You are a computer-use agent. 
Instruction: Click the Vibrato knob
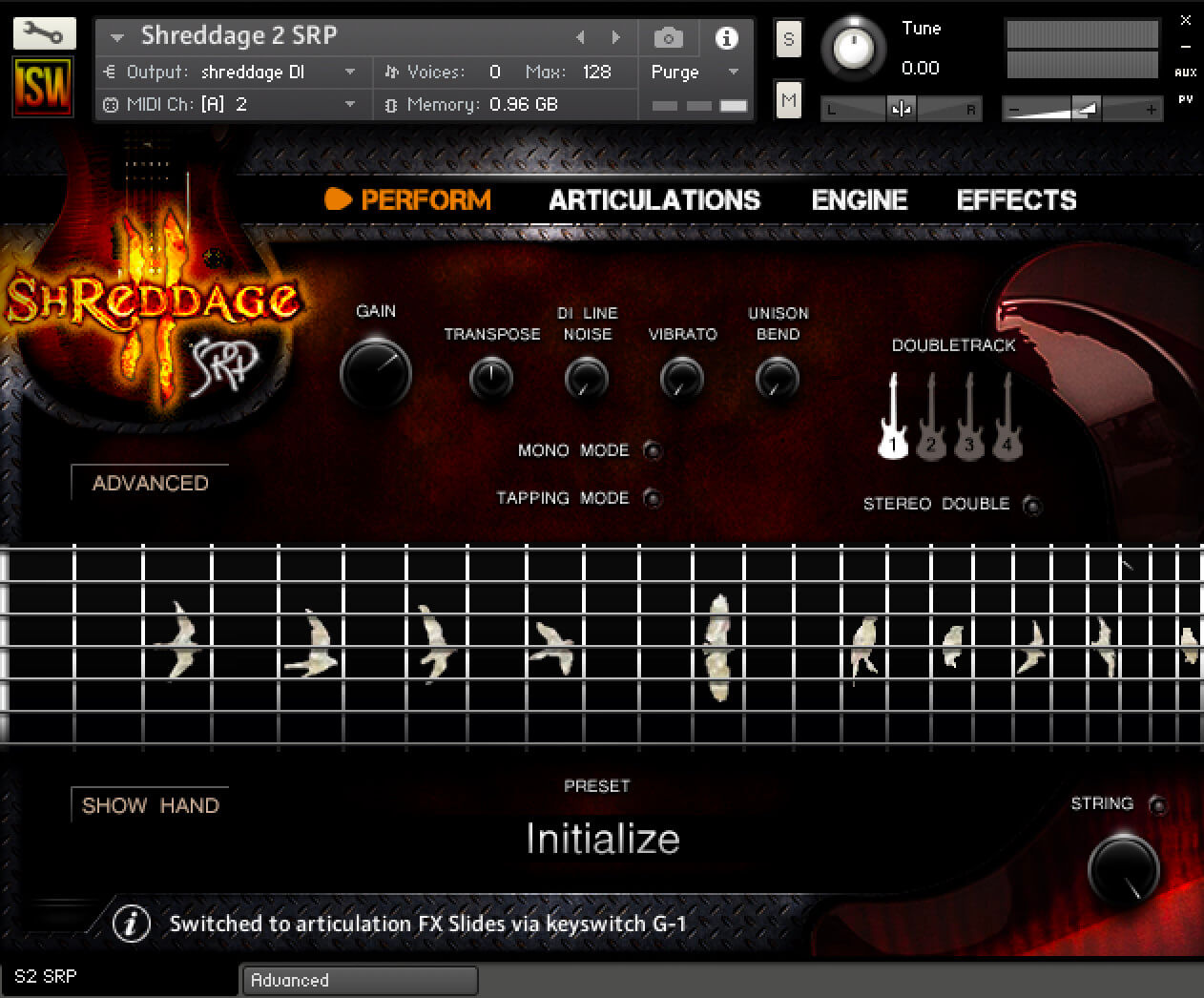tap(682, 379)
